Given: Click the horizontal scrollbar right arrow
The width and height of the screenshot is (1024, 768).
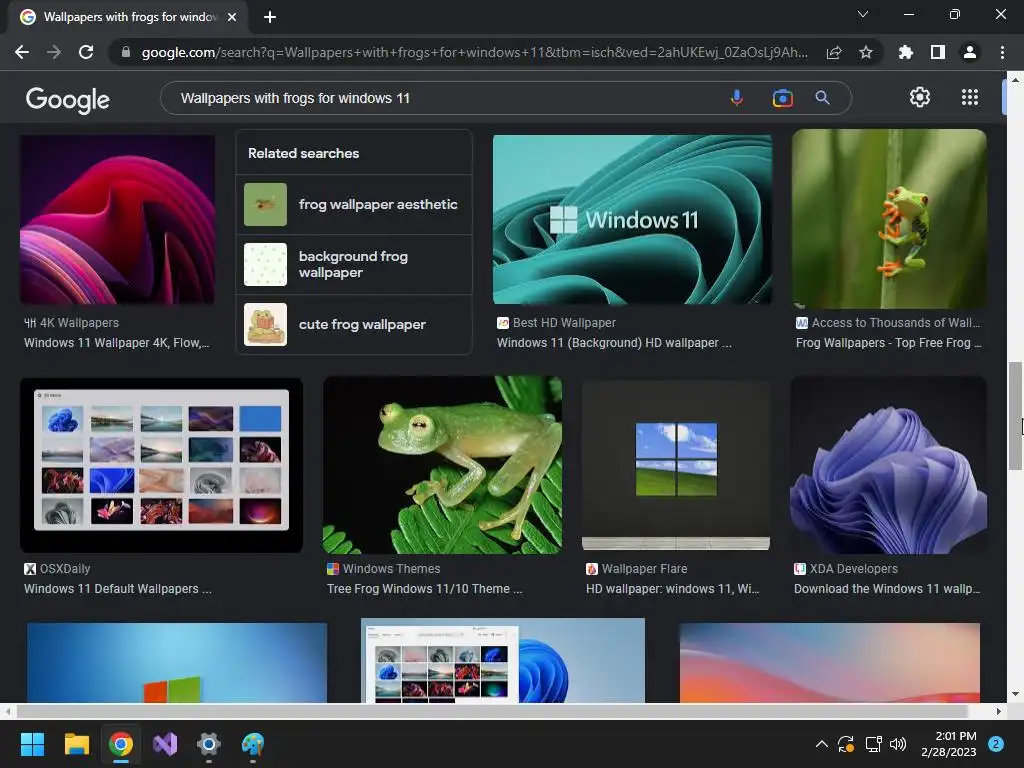Looking at the screenshot, I should point(999,711).
